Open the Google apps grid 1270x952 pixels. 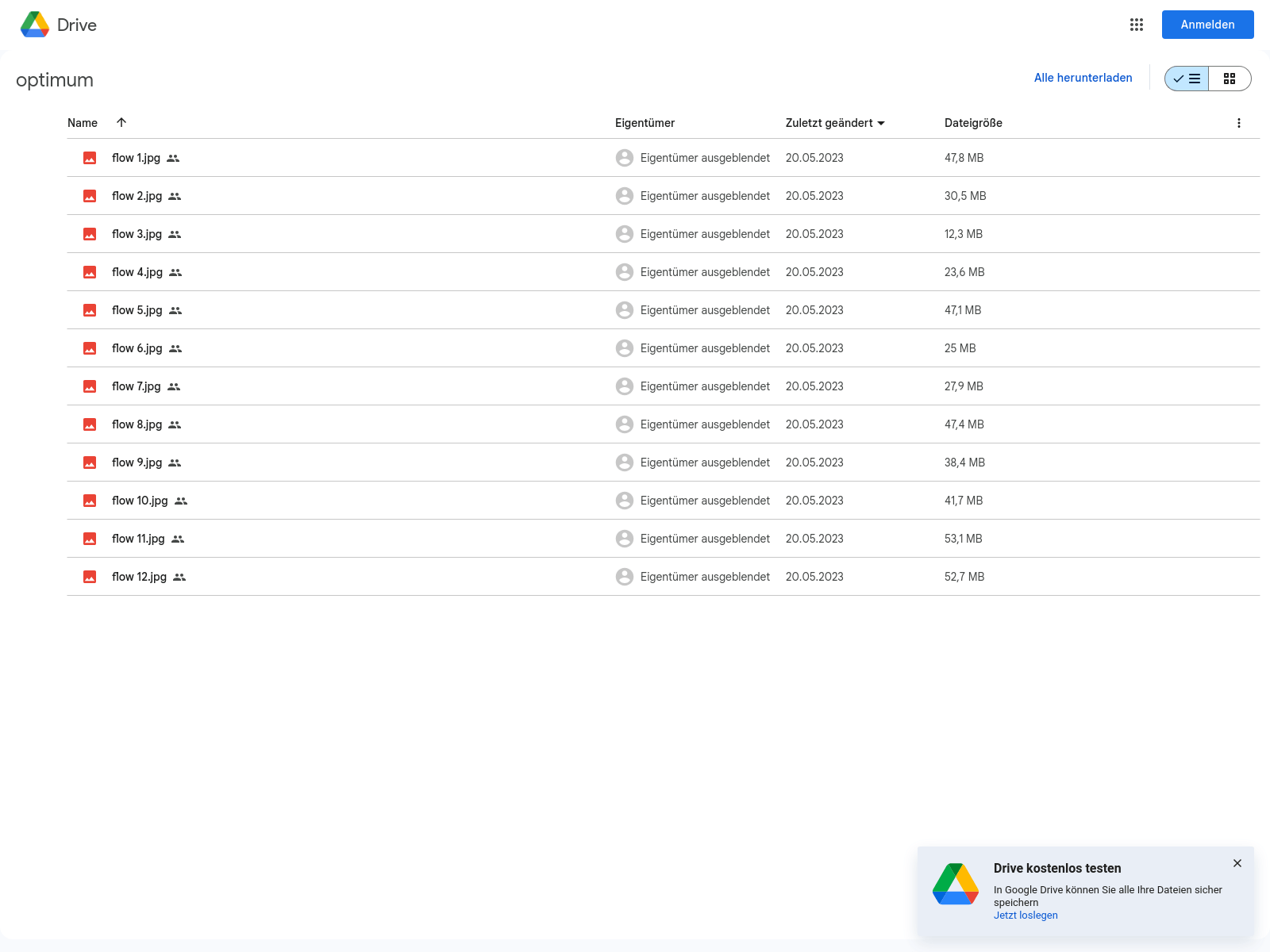(1137, 25)
